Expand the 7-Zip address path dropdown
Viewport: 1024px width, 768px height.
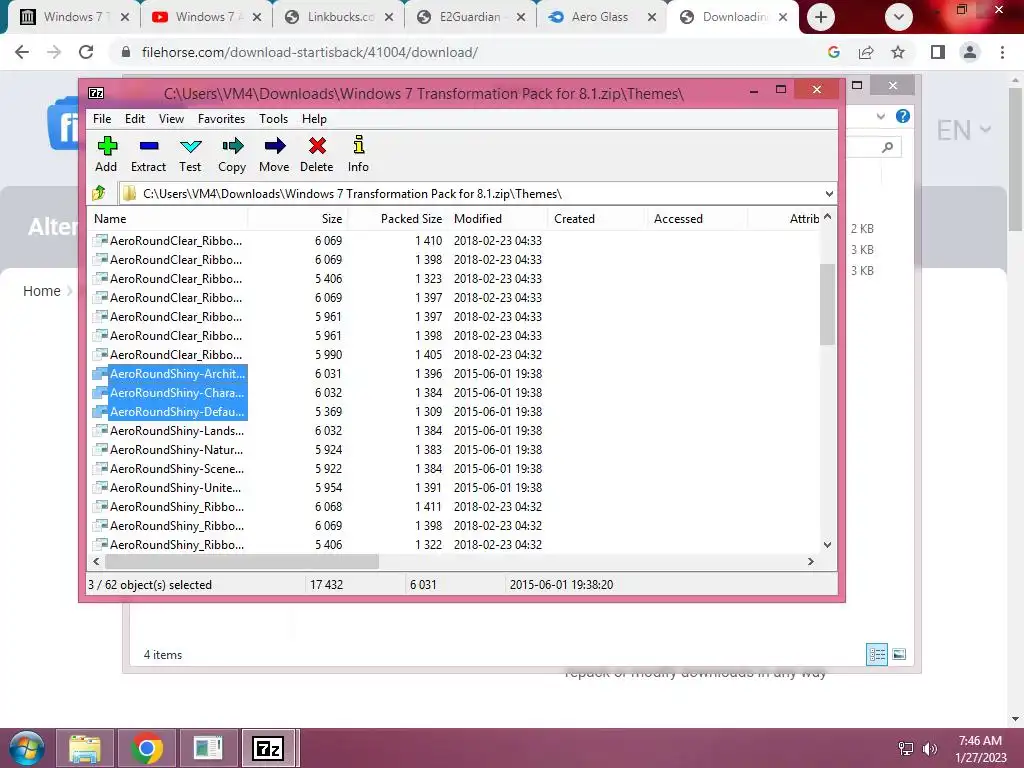[x=829, y=194]
